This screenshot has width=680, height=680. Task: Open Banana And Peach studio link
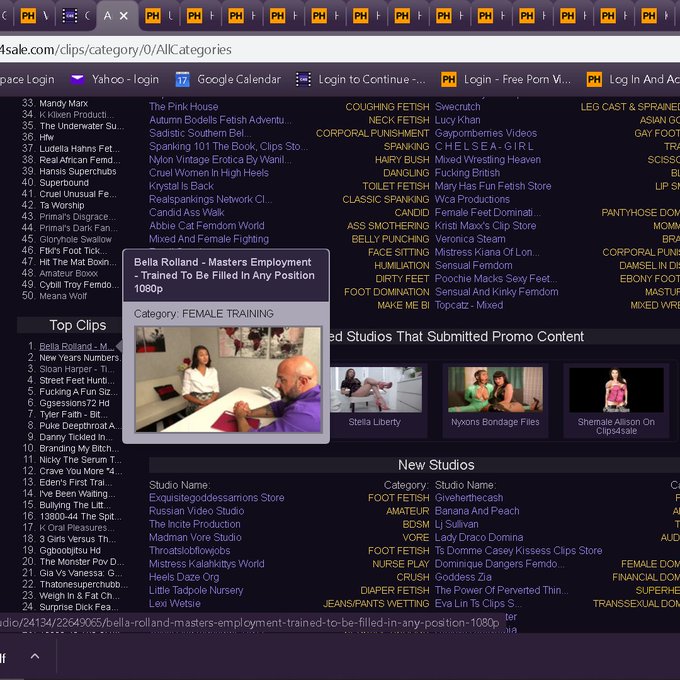tap(477, 511)
